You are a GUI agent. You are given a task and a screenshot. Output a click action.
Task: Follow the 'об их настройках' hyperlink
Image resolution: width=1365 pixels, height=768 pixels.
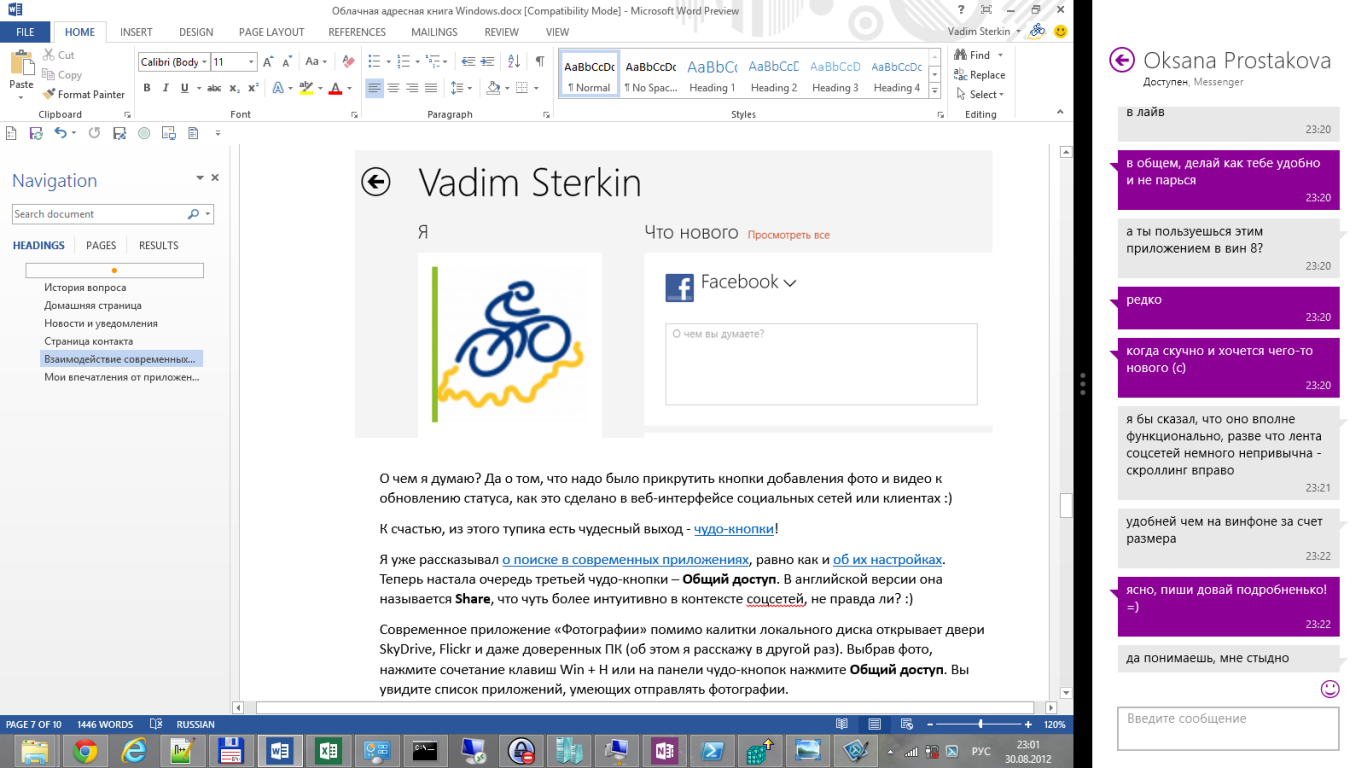887,559
